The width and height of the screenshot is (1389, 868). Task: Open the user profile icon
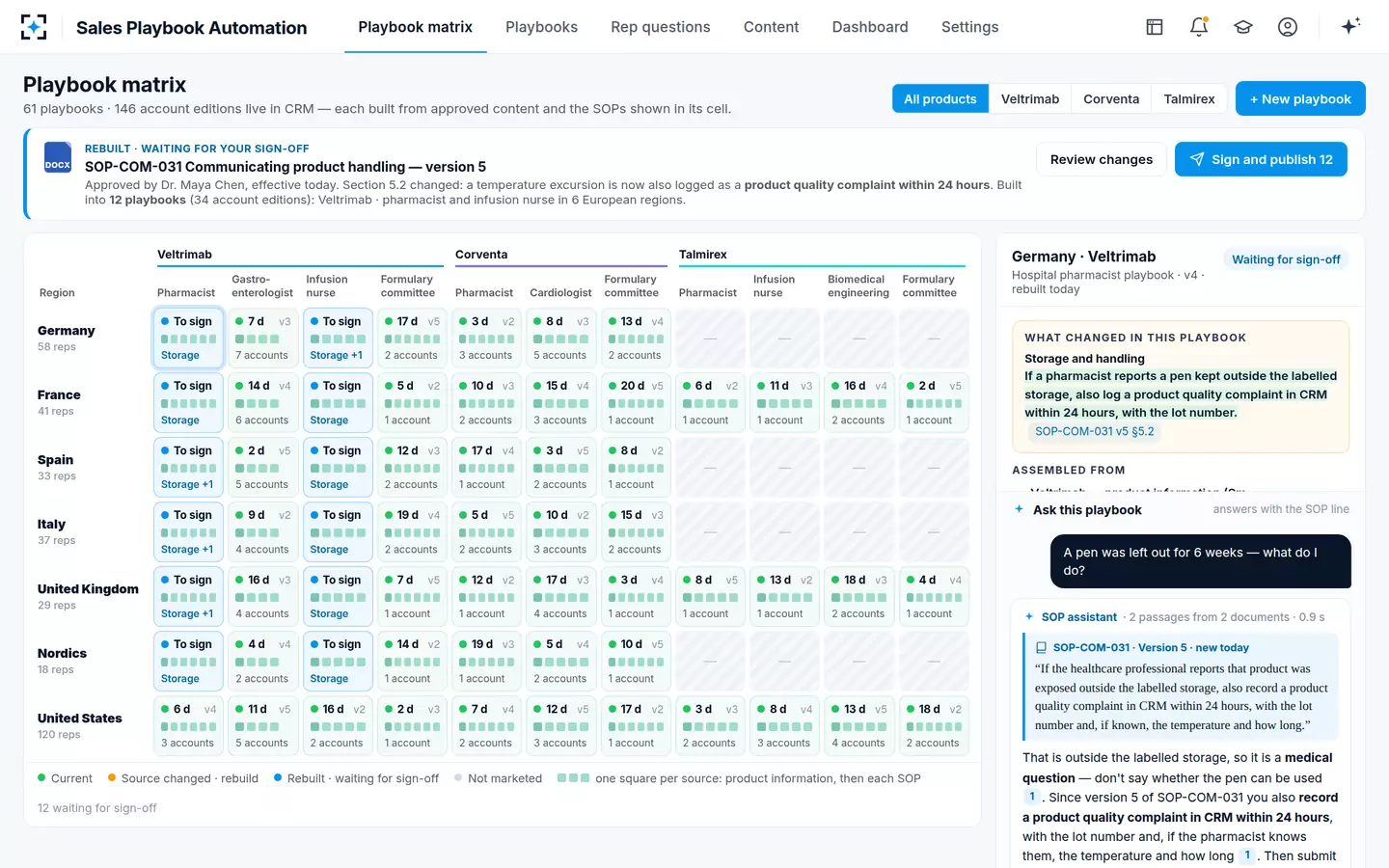(x=1288, y=27)
